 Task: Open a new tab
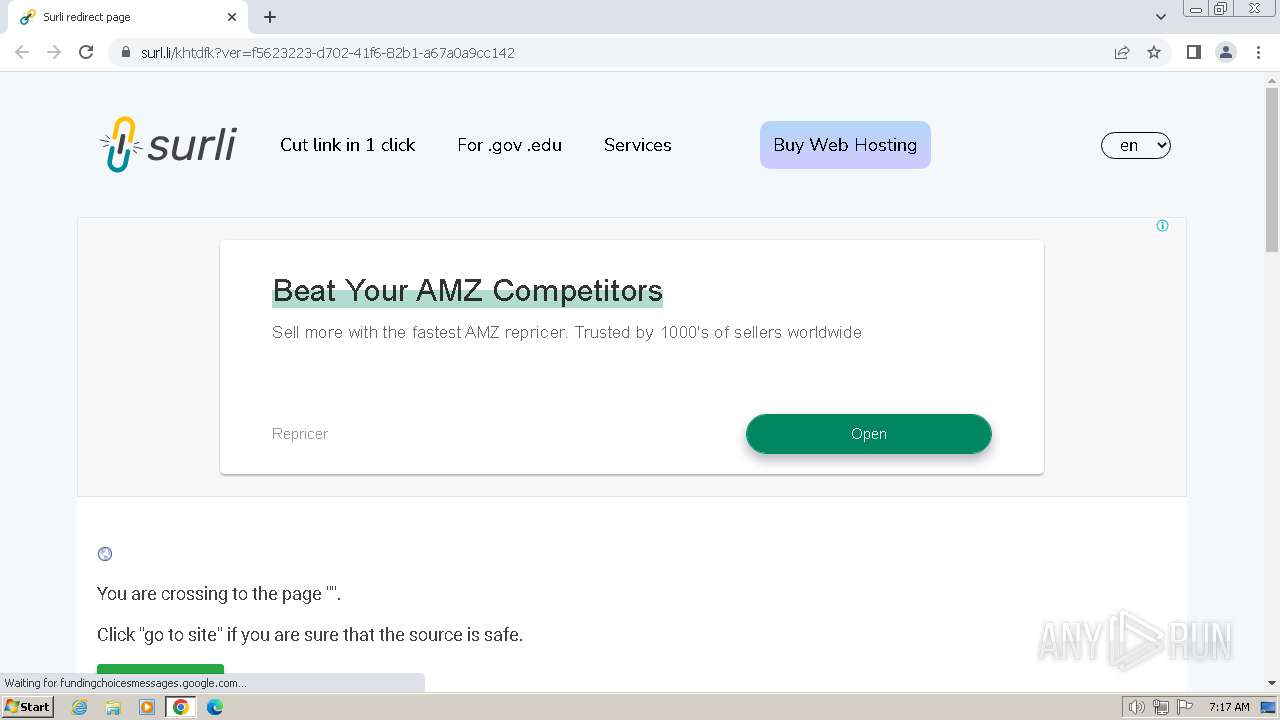[270, 17]
